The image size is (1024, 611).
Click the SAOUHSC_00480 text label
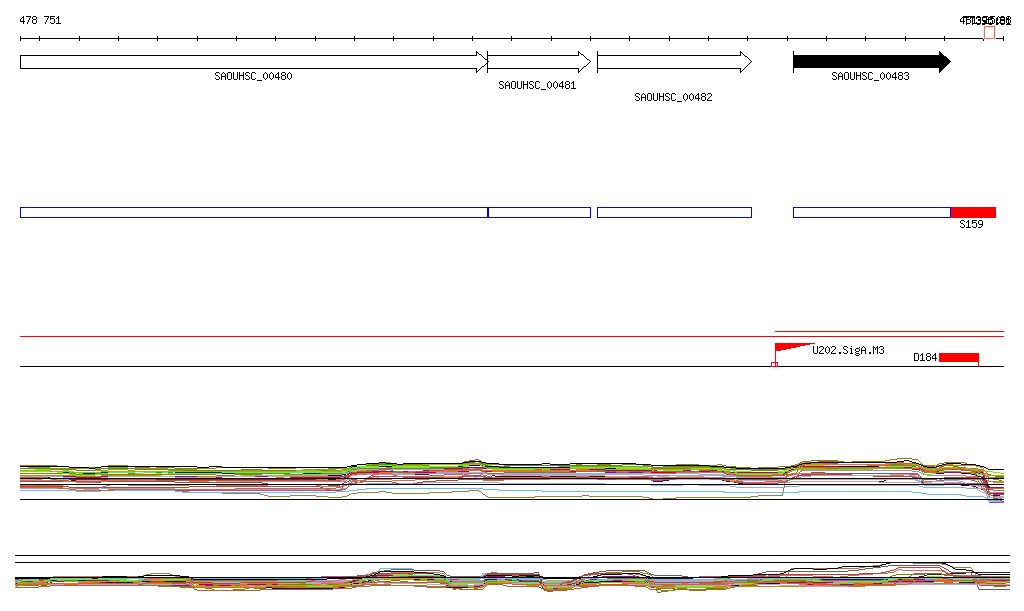(253, 76)
